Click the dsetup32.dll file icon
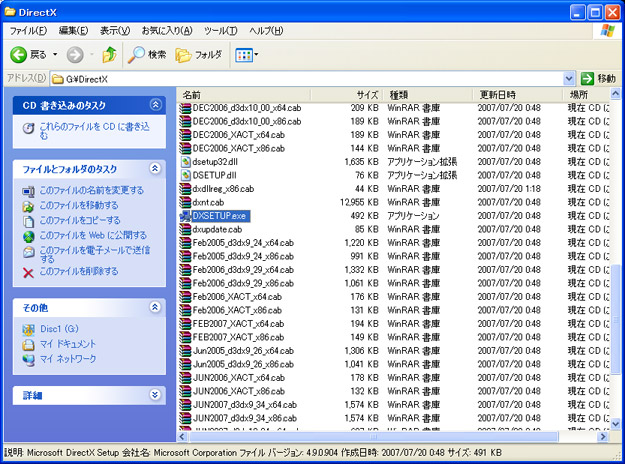The width and height of the screenshot is (625, 464). [185, 162]
